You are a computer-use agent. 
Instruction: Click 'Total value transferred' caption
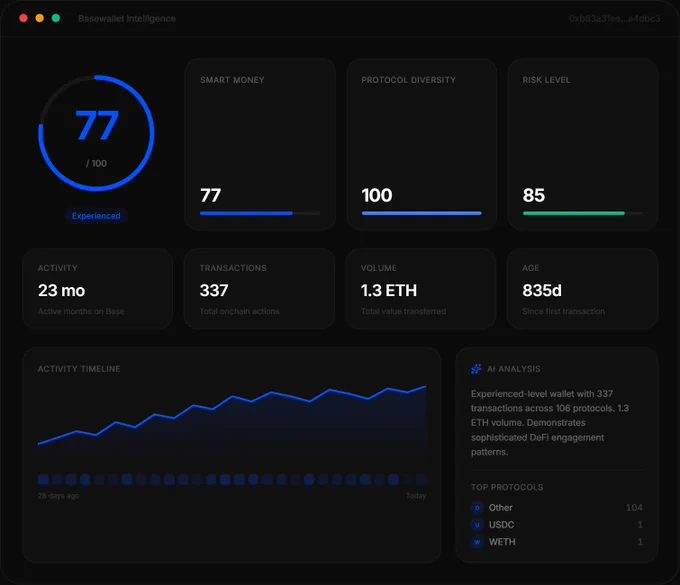pyautogui.click(x=403, y=311)
